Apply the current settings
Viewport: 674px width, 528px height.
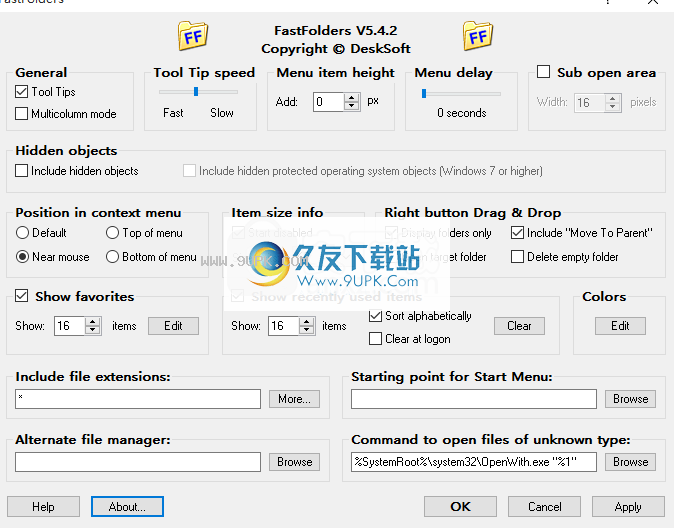628,507
